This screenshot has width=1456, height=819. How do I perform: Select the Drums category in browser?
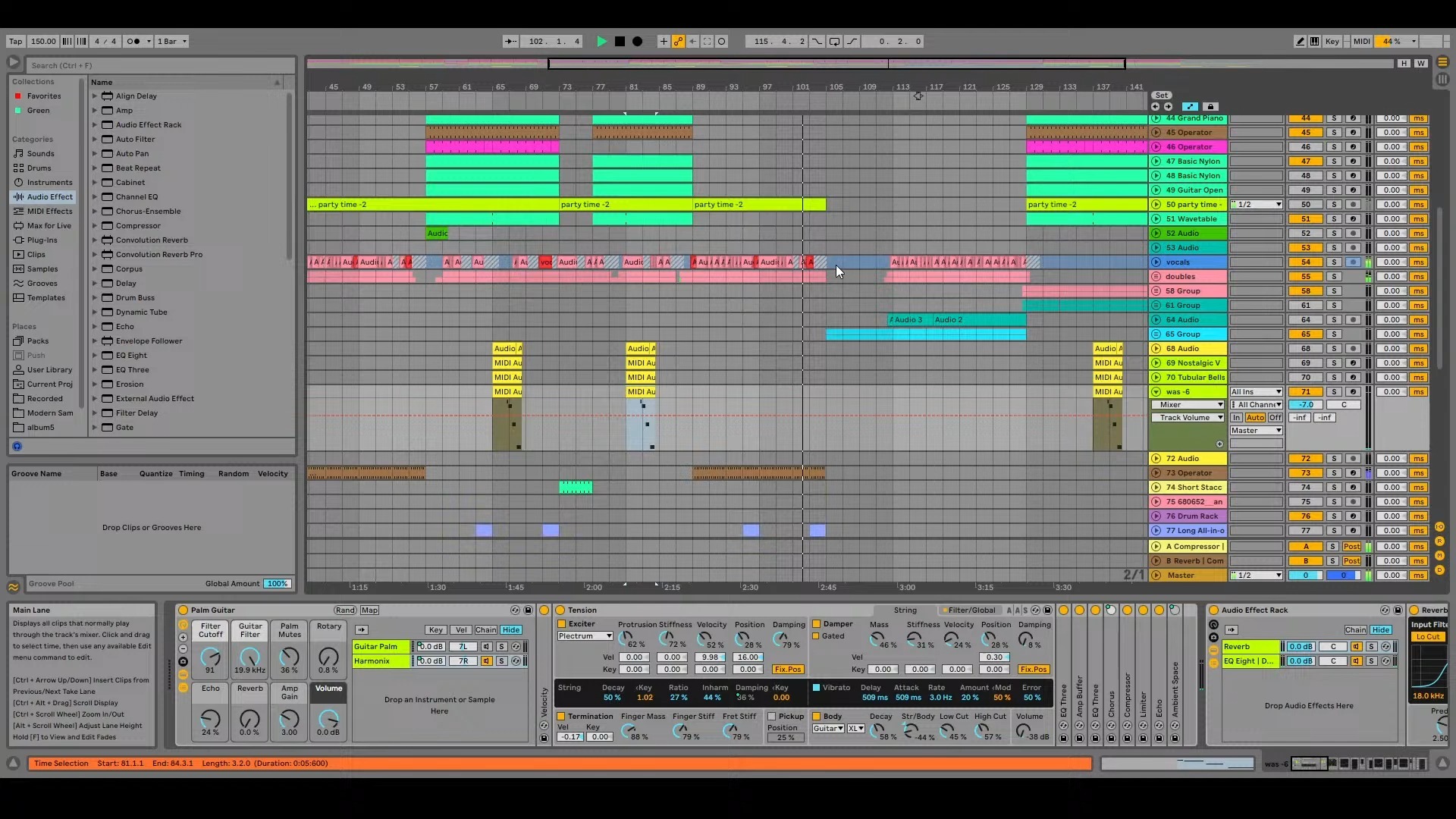[39, 168]
